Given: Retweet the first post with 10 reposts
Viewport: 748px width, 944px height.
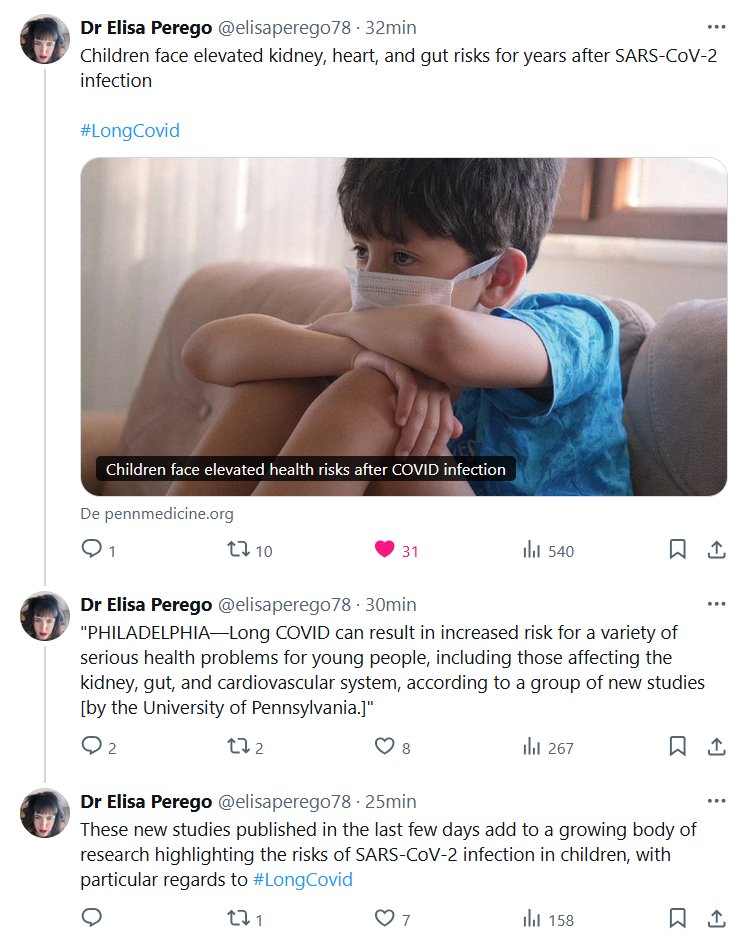Looking at the screenshot, I should tap(239, 550).
